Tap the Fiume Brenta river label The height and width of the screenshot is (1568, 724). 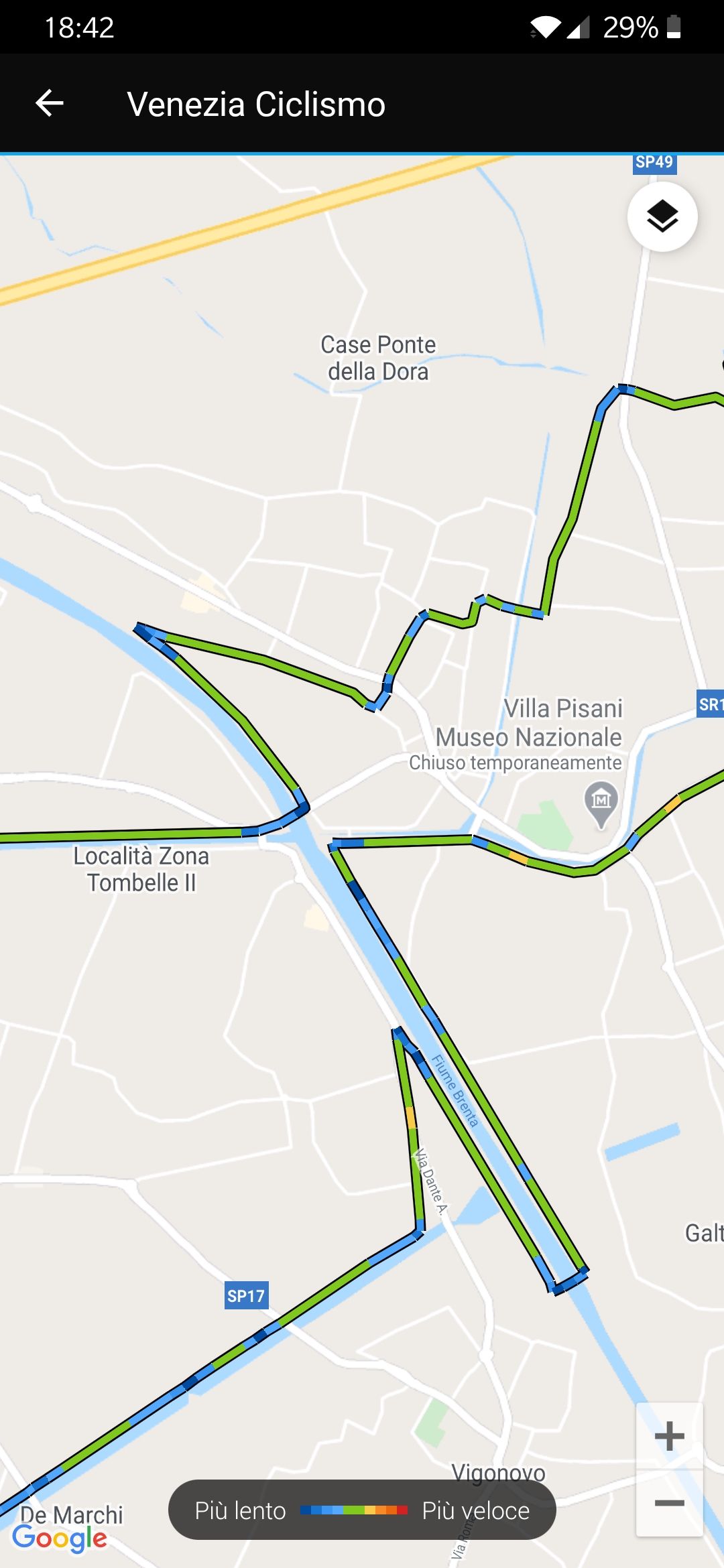click(455, 1091)
